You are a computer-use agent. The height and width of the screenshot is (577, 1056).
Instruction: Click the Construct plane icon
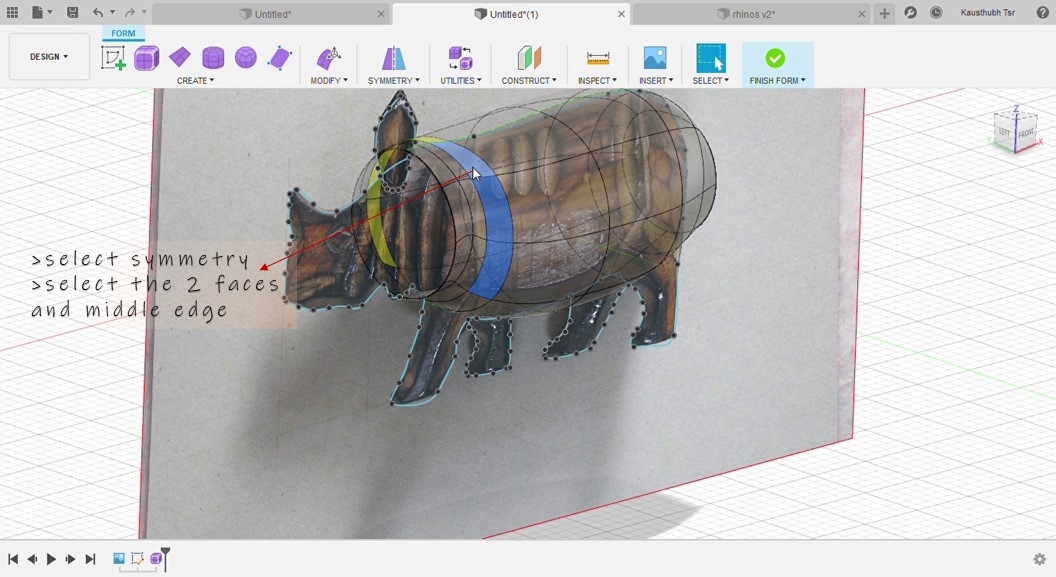click(x=529, y=58)
